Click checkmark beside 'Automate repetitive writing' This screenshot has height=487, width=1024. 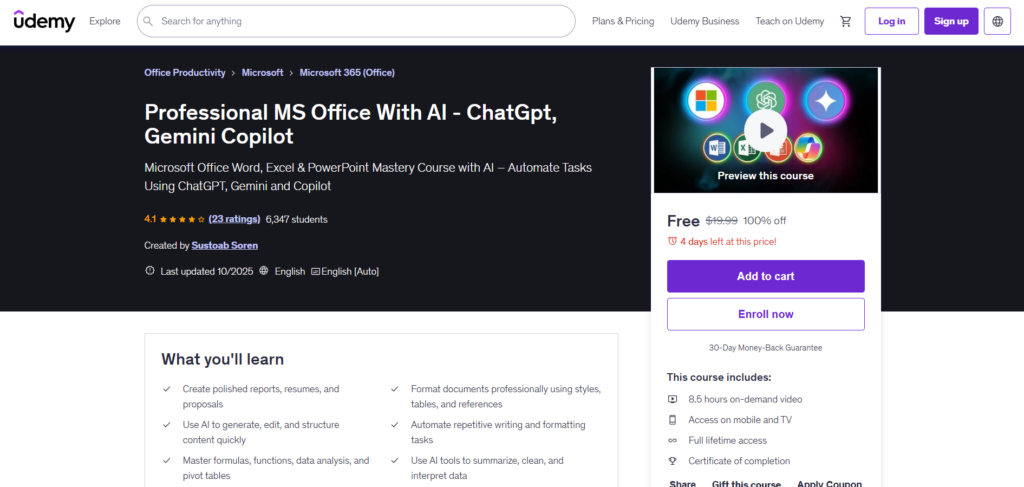tap(395, 425)
